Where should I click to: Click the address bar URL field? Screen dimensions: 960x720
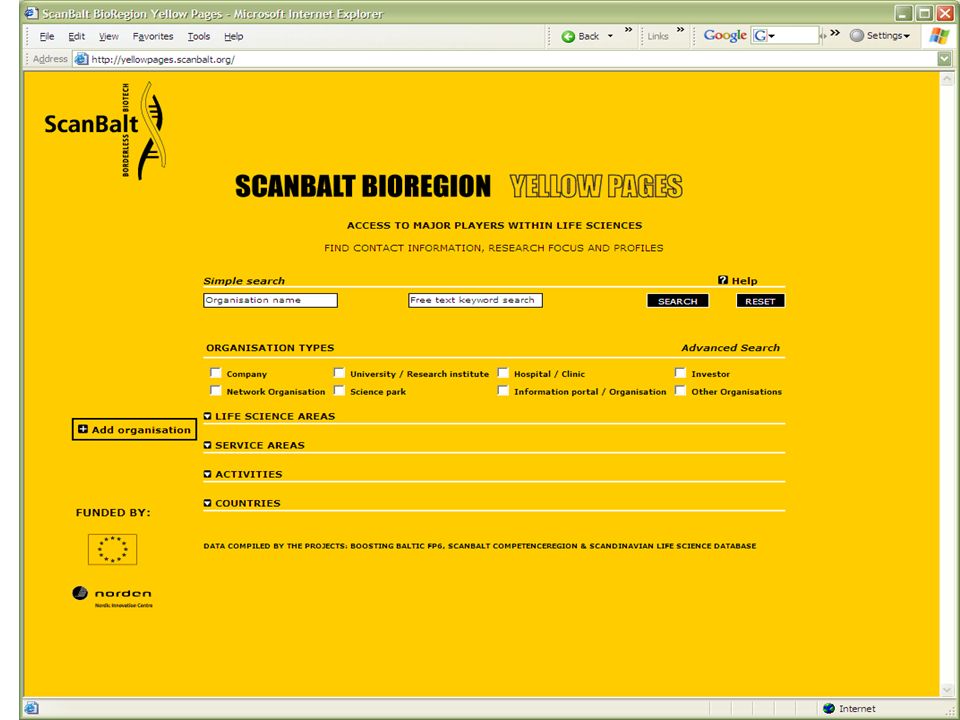pyautogui.click(x=514, y=59)
